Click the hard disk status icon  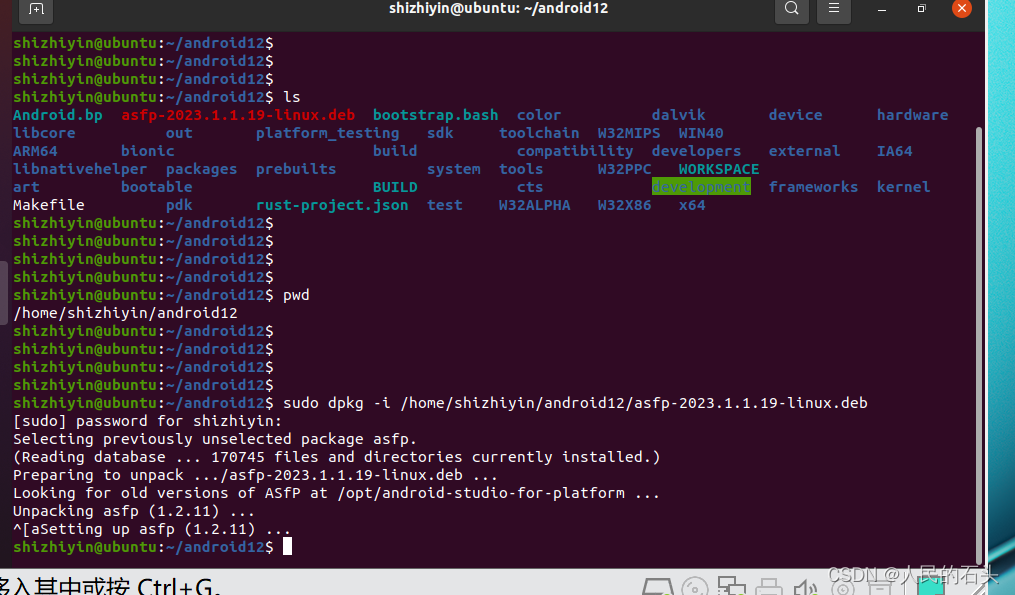pyautogui.click(x=657, y=588)
